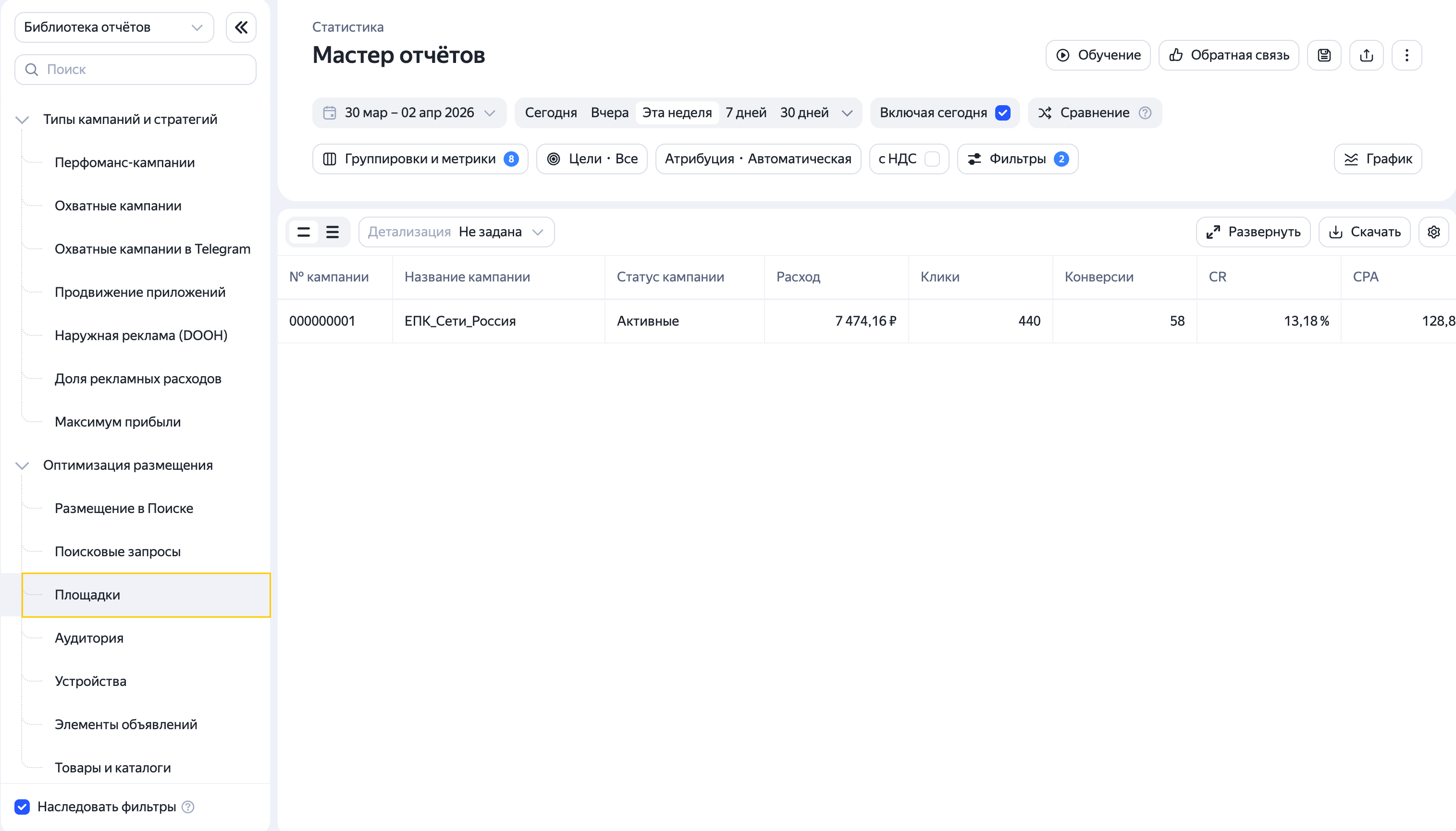The width and height of the screenshot is (1456, 831).
Task: Open Наружная реклама (DOOH) report
Action: click(x=141, y=336)
